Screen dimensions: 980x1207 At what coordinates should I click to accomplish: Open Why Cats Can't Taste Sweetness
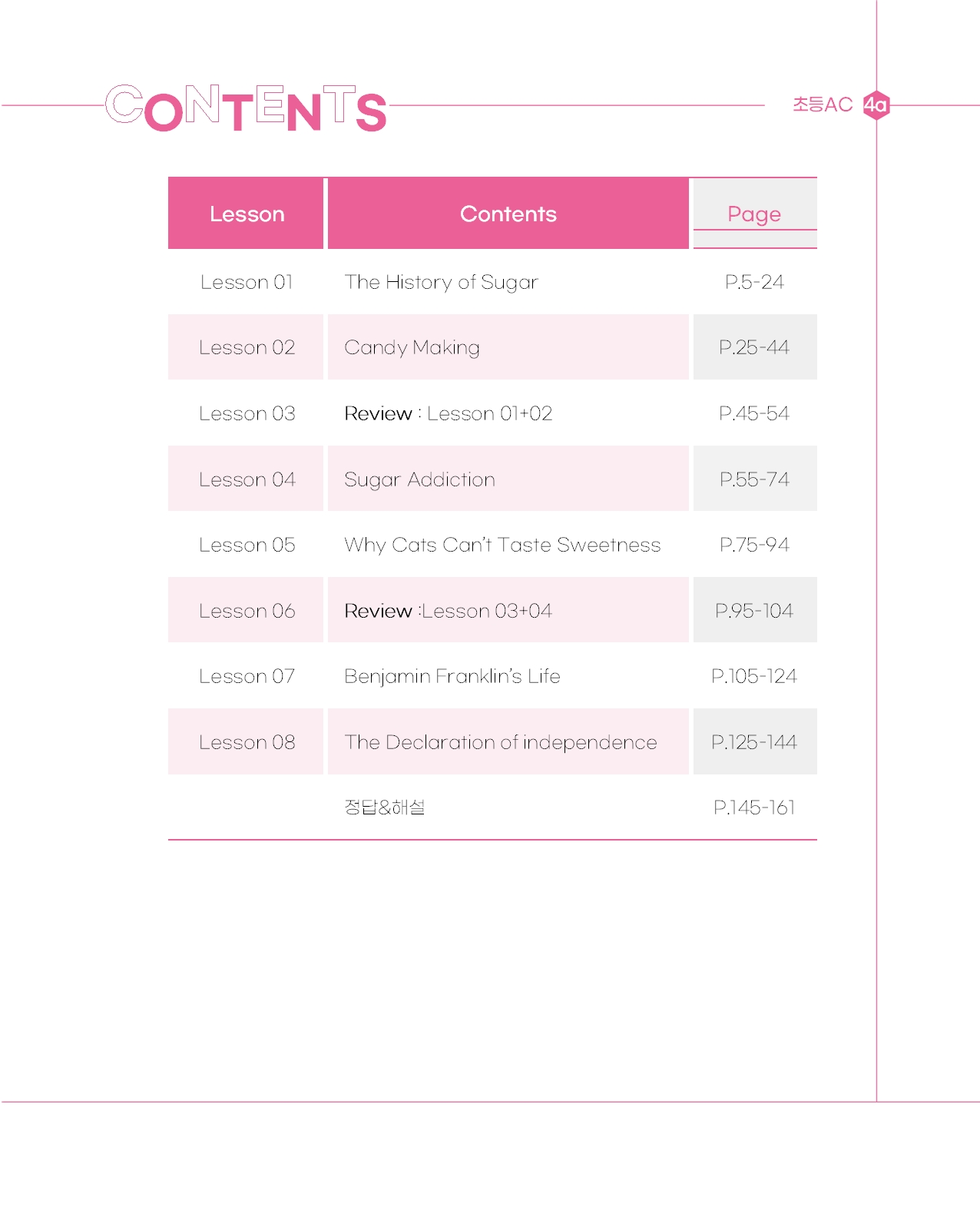point(502,545)
